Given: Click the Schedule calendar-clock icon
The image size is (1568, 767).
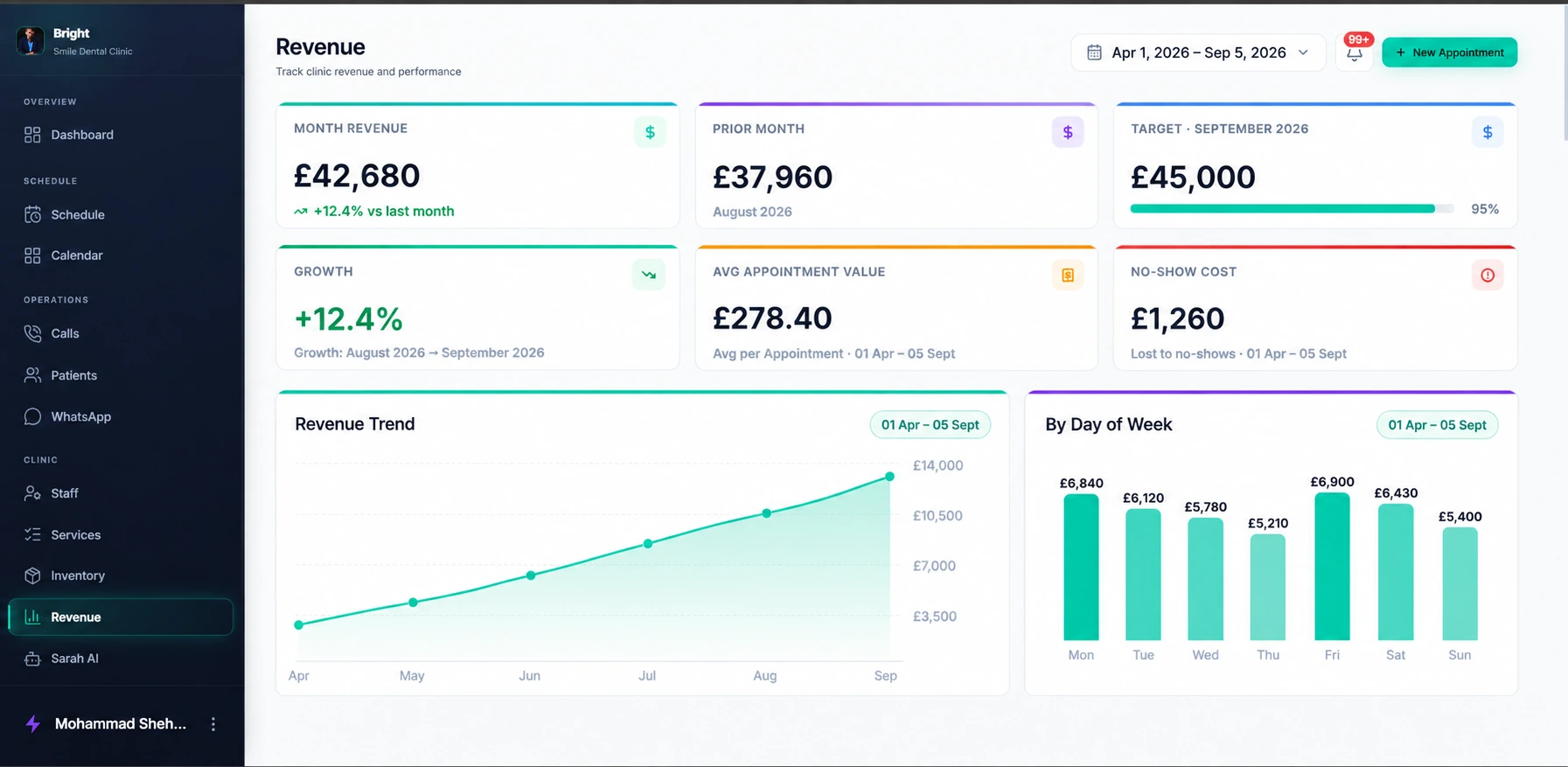Looking at the screenshot, I should [32, 214].
